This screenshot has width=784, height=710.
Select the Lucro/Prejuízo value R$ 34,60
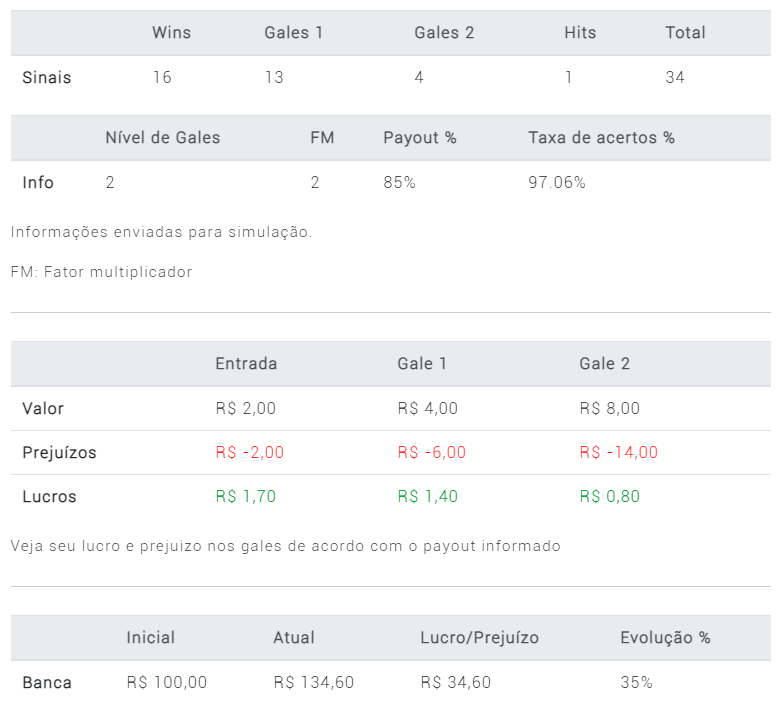[456, 682]
